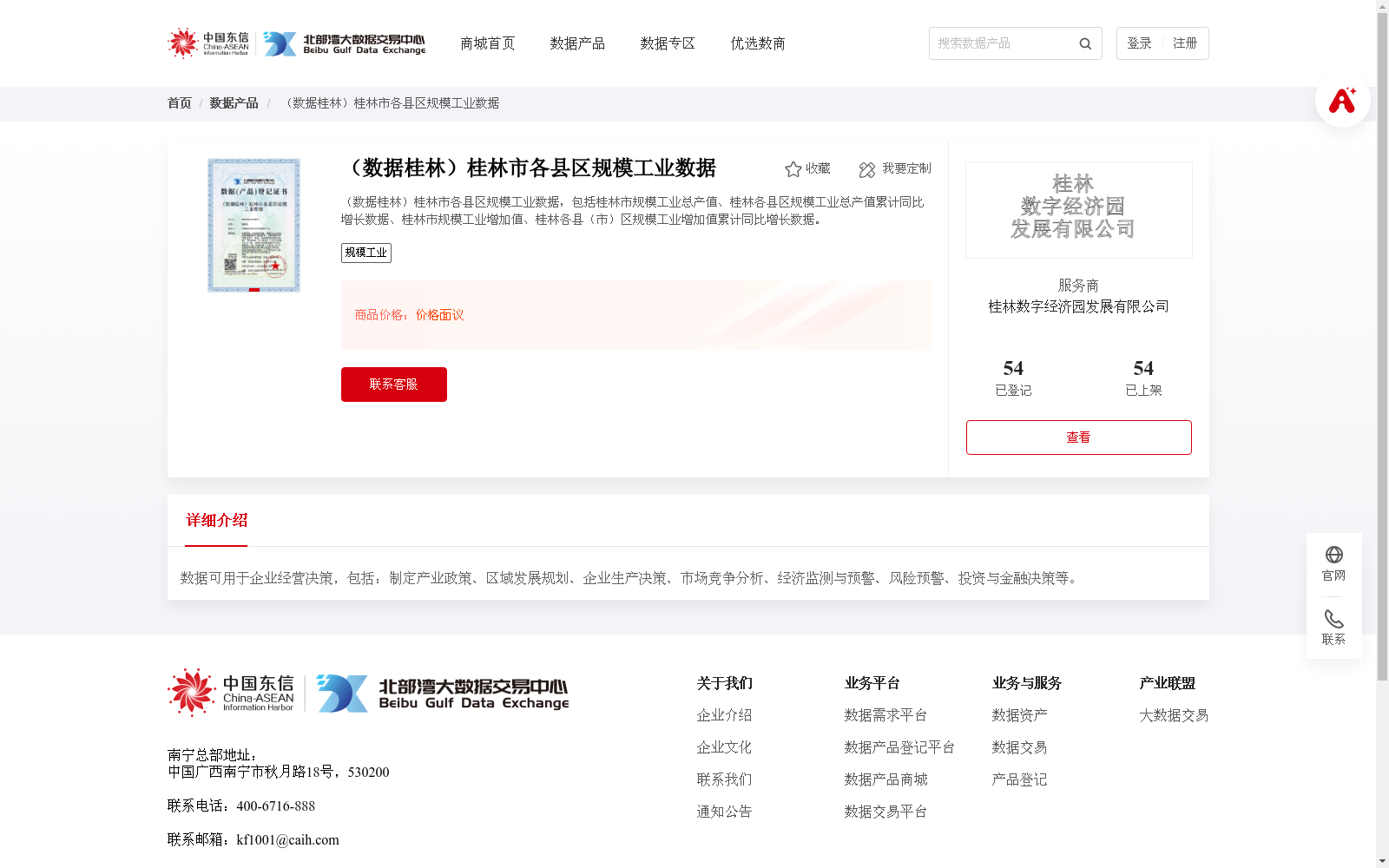Click the 联系客服 red button
This screenshot has width=1389, height=868.
pos(394,385)
